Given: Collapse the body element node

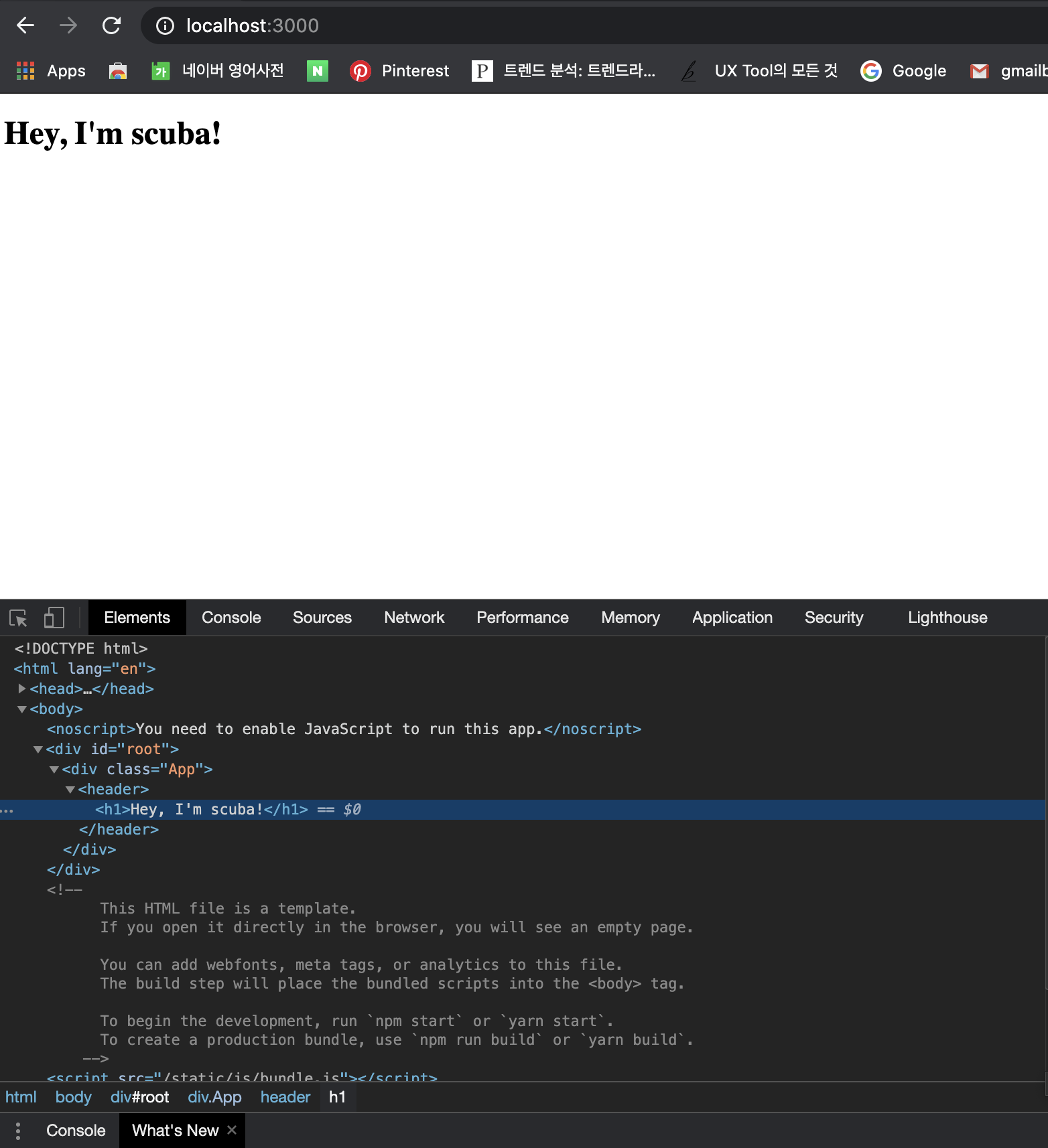Looking at the screenshot, I should pyautogui.click(x=21, y=709).
